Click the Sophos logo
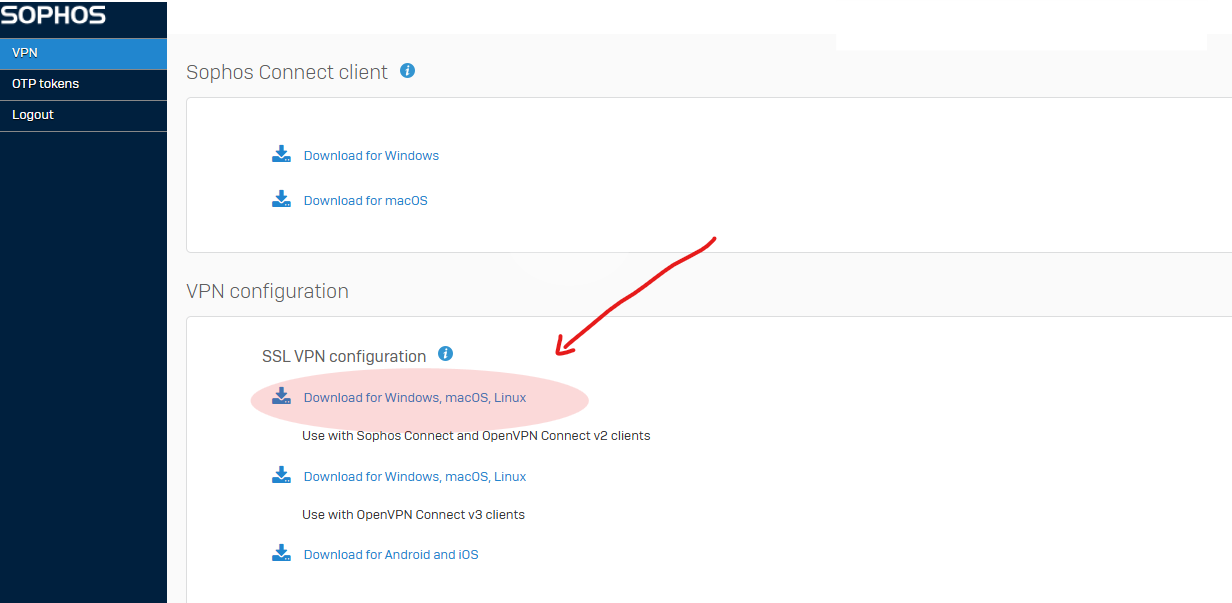This screenshot has height=603, width=1232. tap(54, 15)
